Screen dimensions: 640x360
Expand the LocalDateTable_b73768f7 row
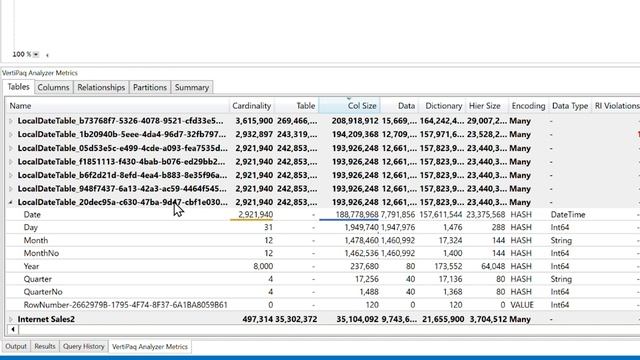click(x=11, y=121)
